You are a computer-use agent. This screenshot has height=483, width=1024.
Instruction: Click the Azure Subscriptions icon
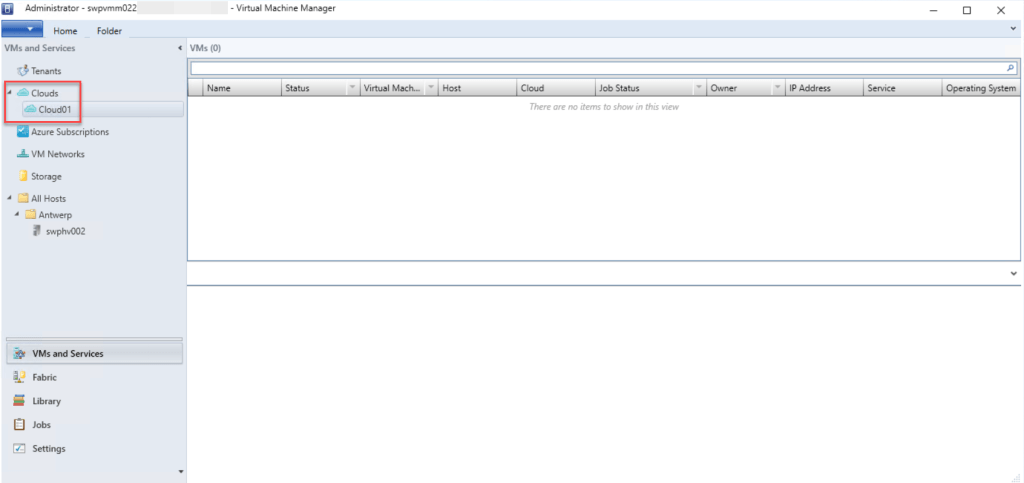[23, 132]
